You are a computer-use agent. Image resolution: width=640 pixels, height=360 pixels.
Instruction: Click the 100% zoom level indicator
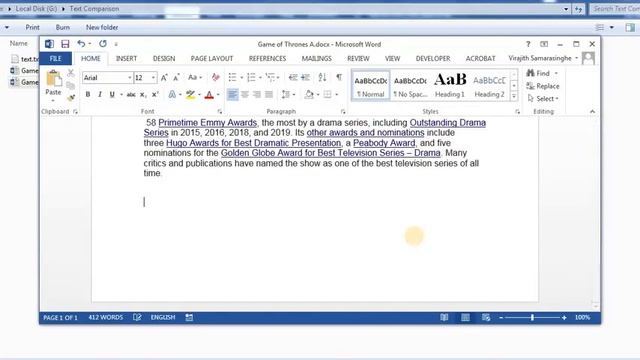[x=582, y=317]
